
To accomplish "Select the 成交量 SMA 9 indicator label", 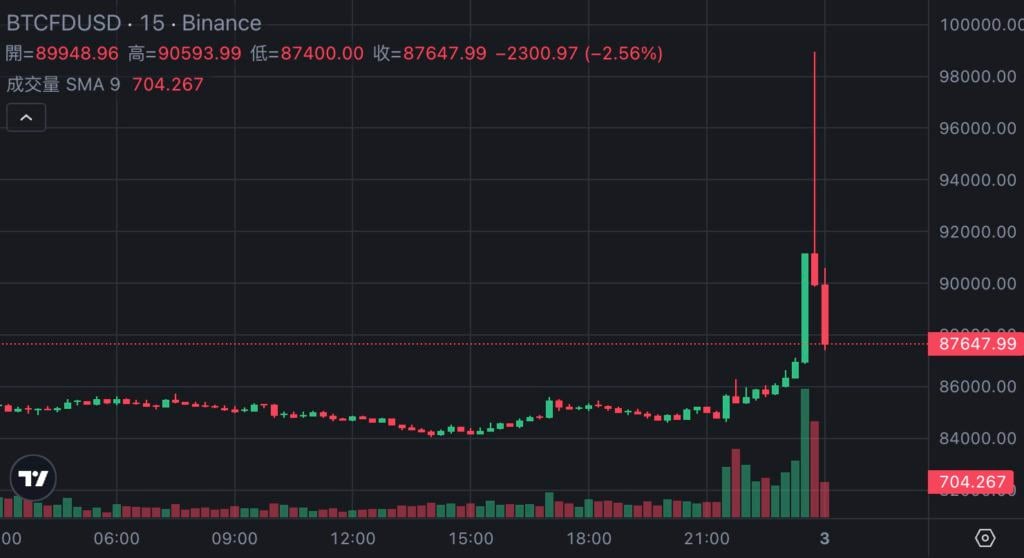I will tap(63, 84).
